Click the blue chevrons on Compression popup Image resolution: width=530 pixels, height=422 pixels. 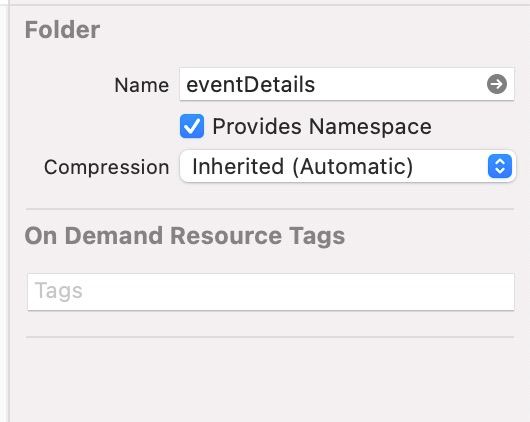coord(500,166)
